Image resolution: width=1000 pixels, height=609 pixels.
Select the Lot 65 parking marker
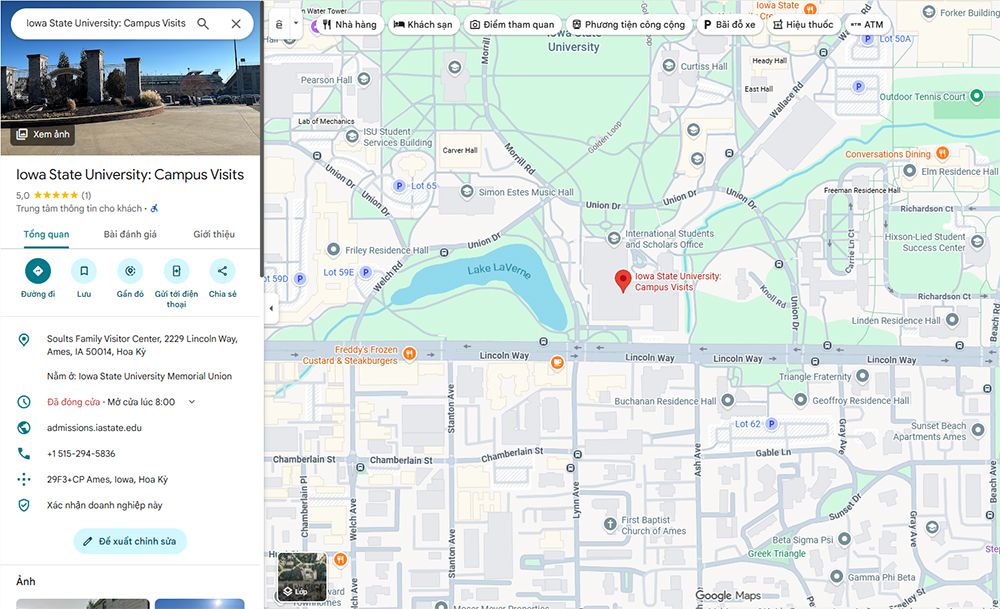[399, 186]
